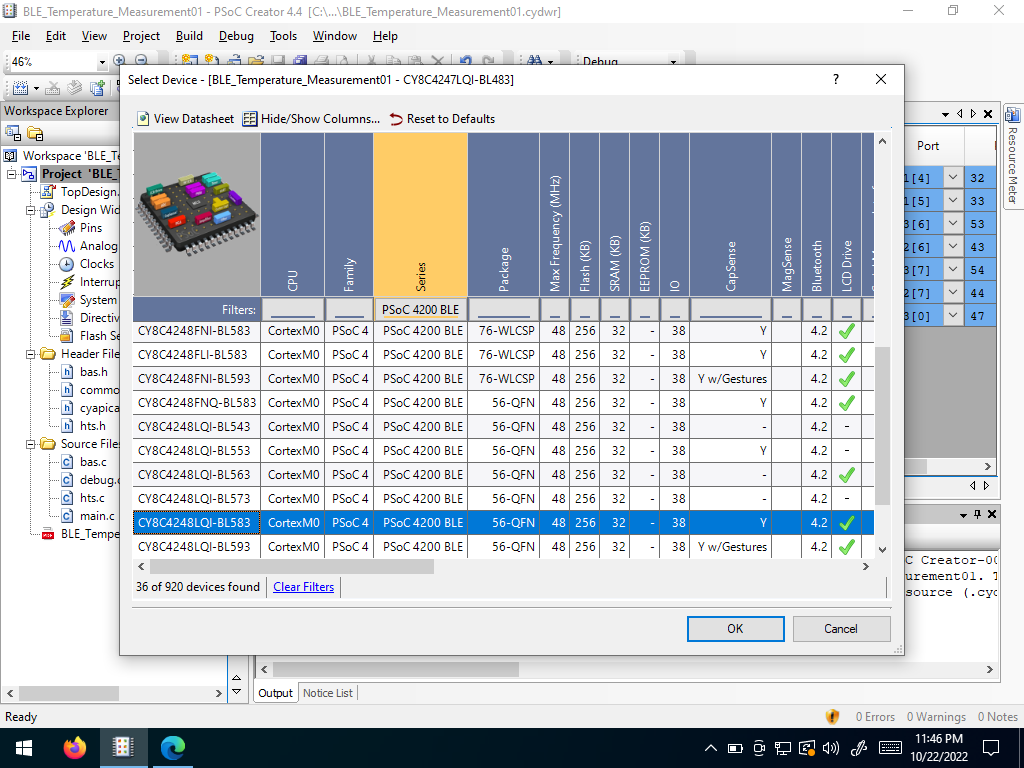
Task: Cancel the Select Device dialog
Action: (841, 629)
